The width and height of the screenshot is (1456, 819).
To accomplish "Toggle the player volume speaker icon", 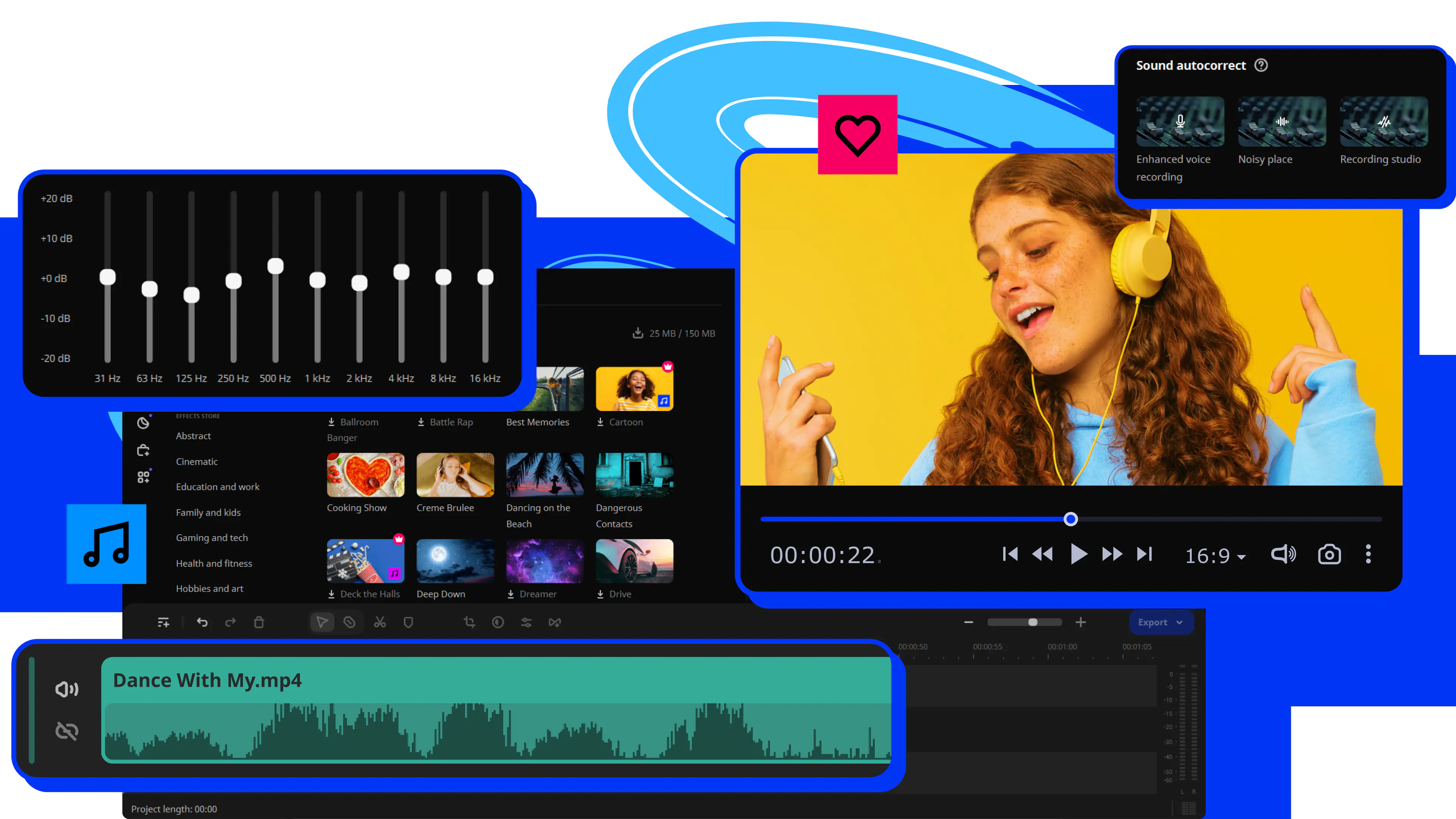I will tap(1283, 554).
